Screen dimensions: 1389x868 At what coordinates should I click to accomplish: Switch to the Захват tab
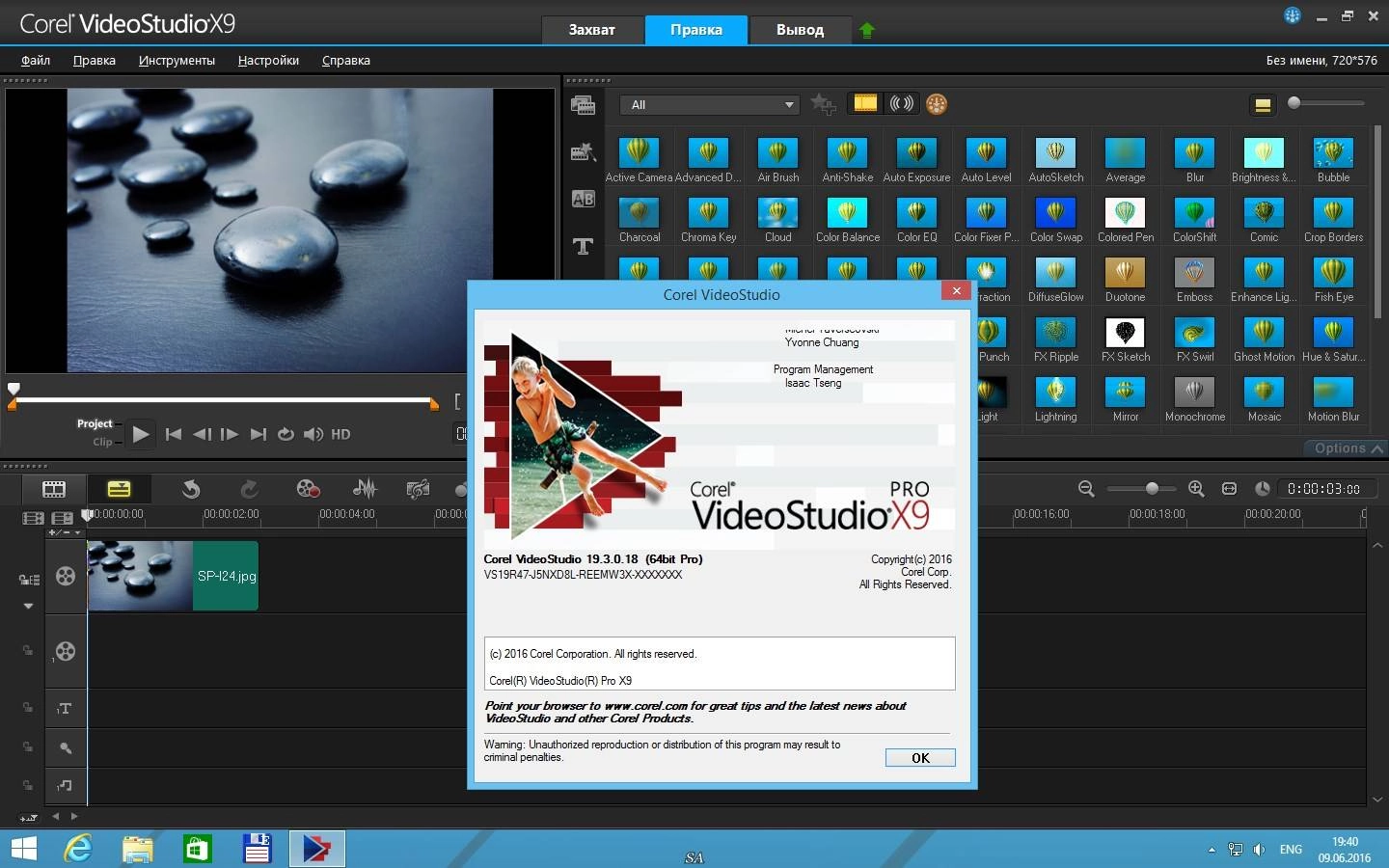591,30
